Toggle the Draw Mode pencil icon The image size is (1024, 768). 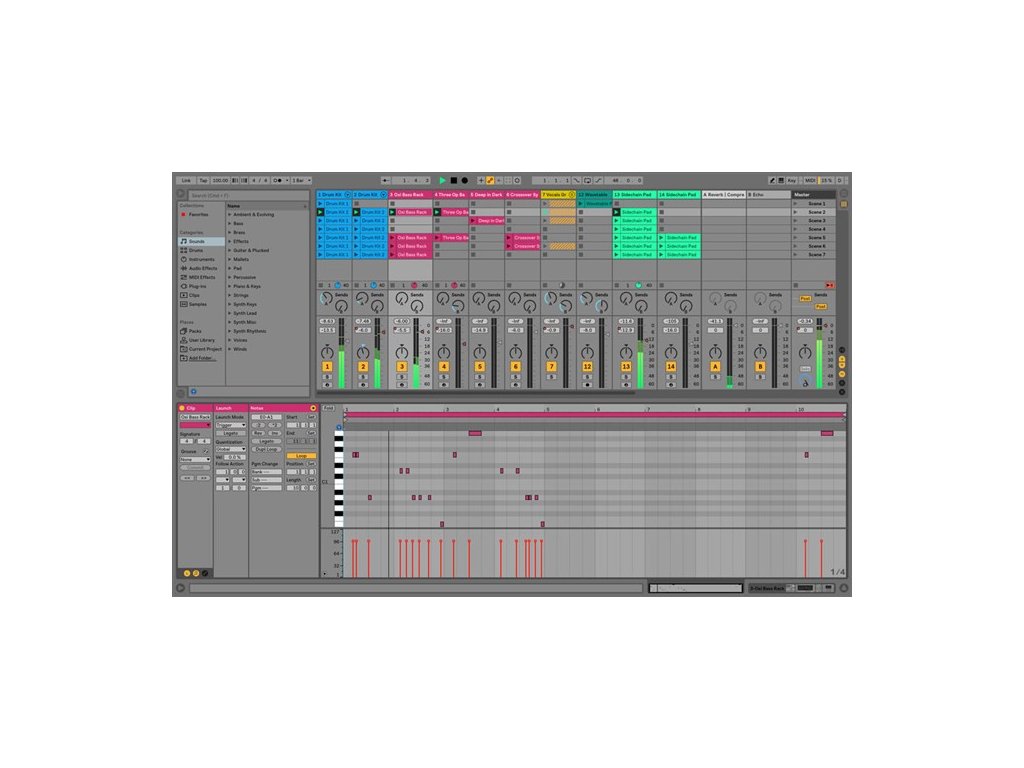pyautogui.click(x=772, y=180)
